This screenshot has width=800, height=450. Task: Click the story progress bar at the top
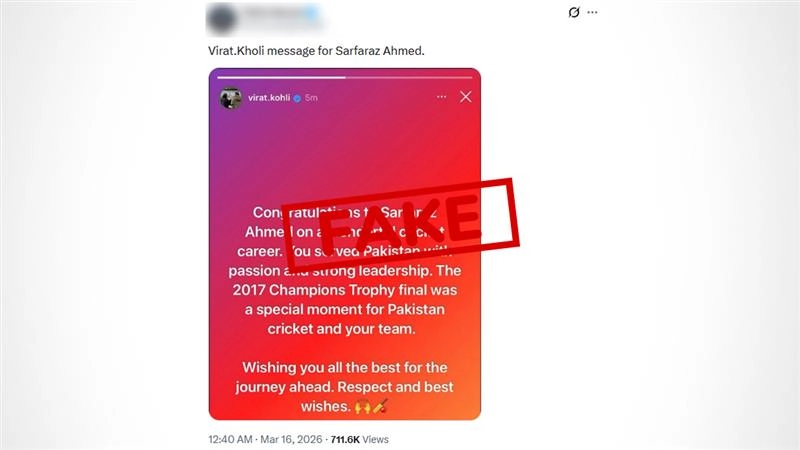tap(345, 78)
